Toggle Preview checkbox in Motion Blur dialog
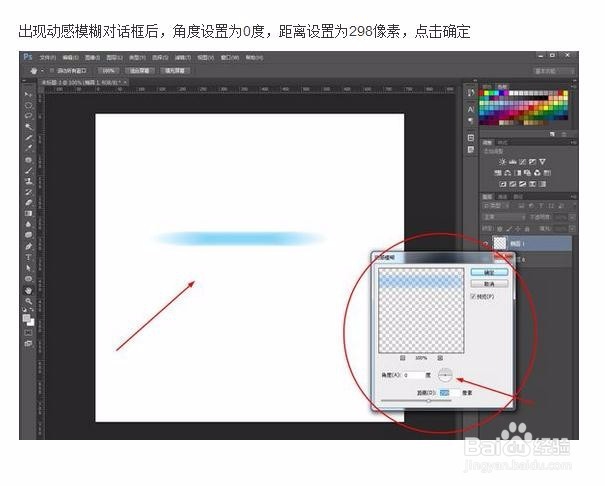The height and width of the screenshot is (486, 605). pos(473,297)
